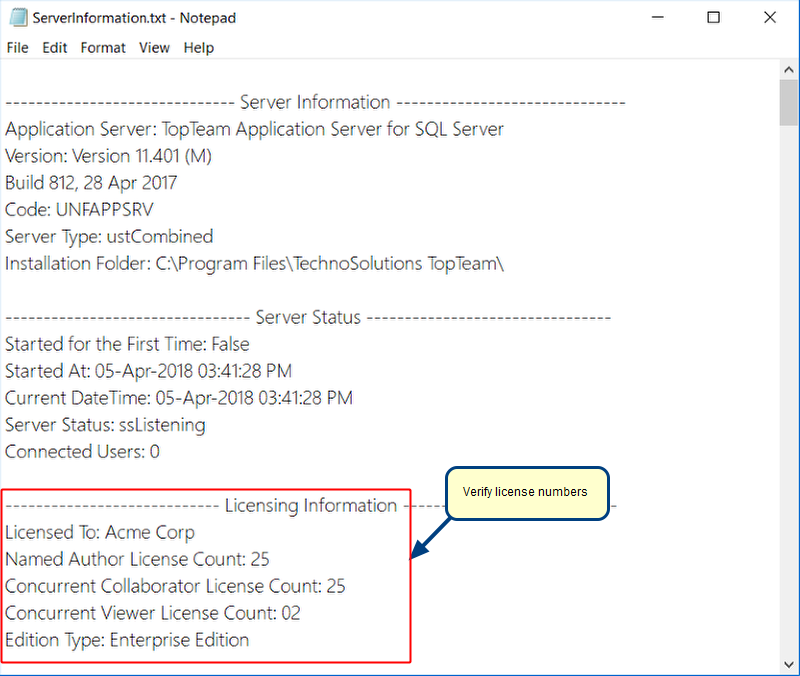Click the "Named Author License Count: 25" line
The width and height of the screenshot is (800, 676).
pyautogui.click(x=137, y=560)
